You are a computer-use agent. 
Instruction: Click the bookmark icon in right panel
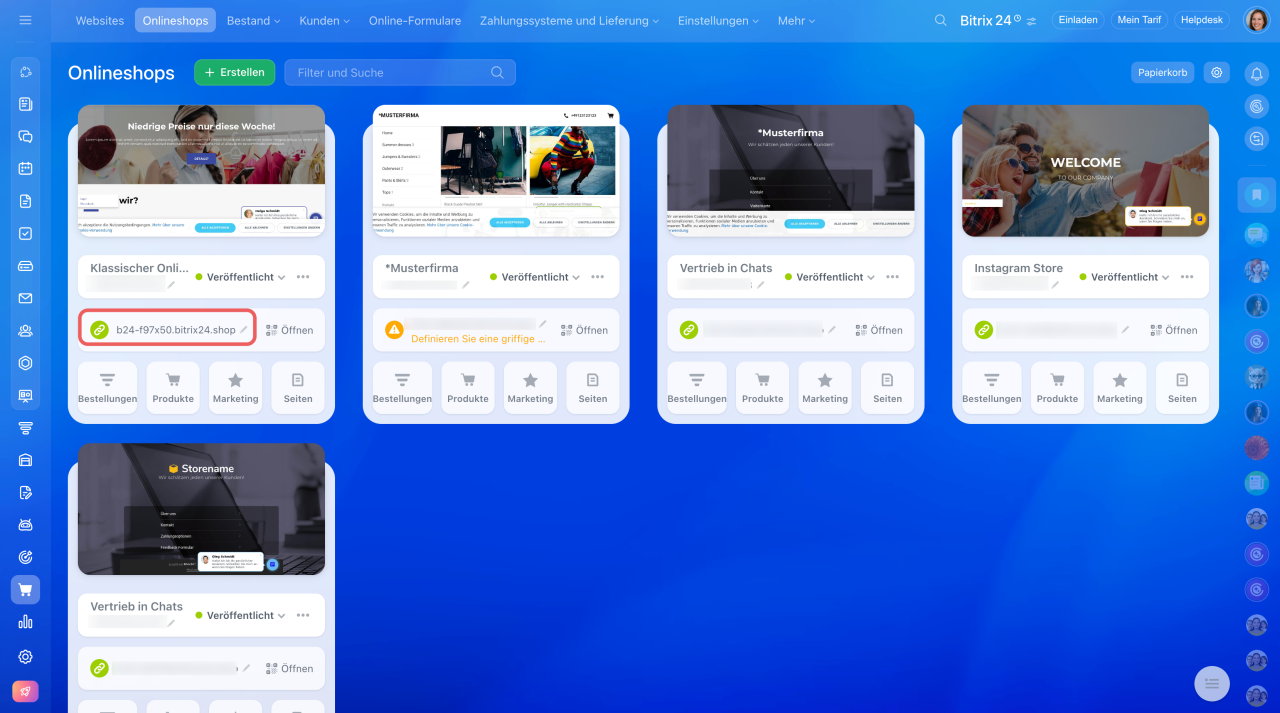click(1256, 195)
